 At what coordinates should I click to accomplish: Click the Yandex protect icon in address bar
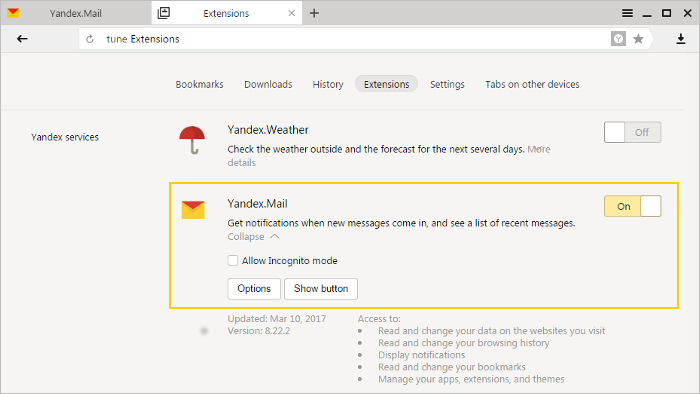point(618,39)
